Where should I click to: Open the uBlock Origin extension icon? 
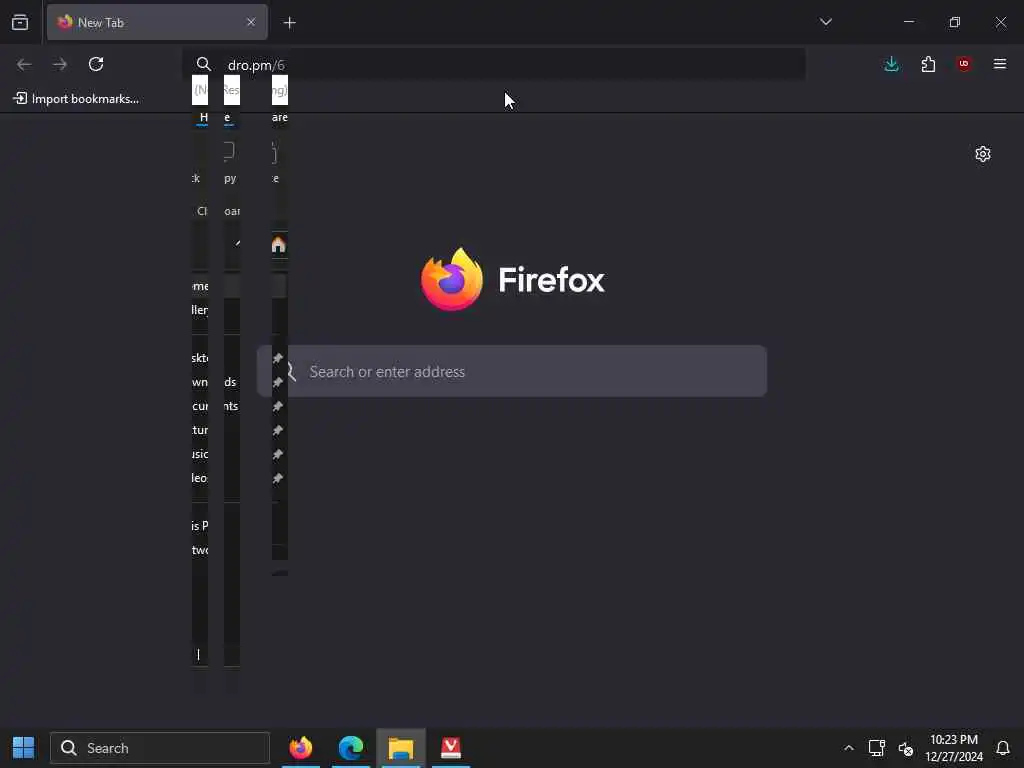pos(964,64)
